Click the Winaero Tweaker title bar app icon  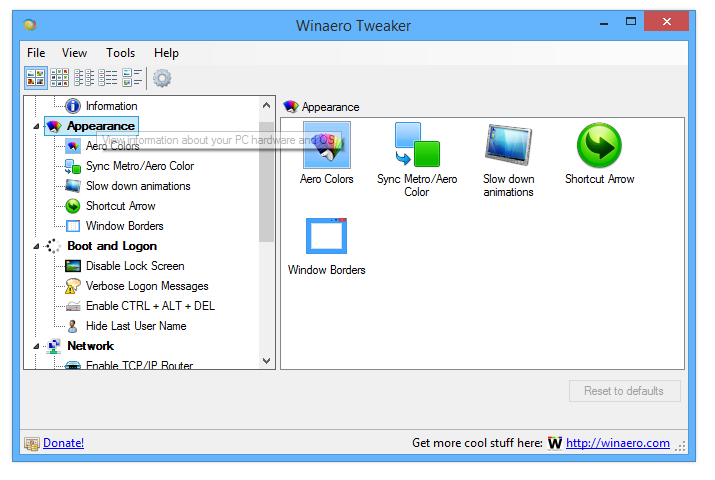pyautogui.click(x=30, y=25)
